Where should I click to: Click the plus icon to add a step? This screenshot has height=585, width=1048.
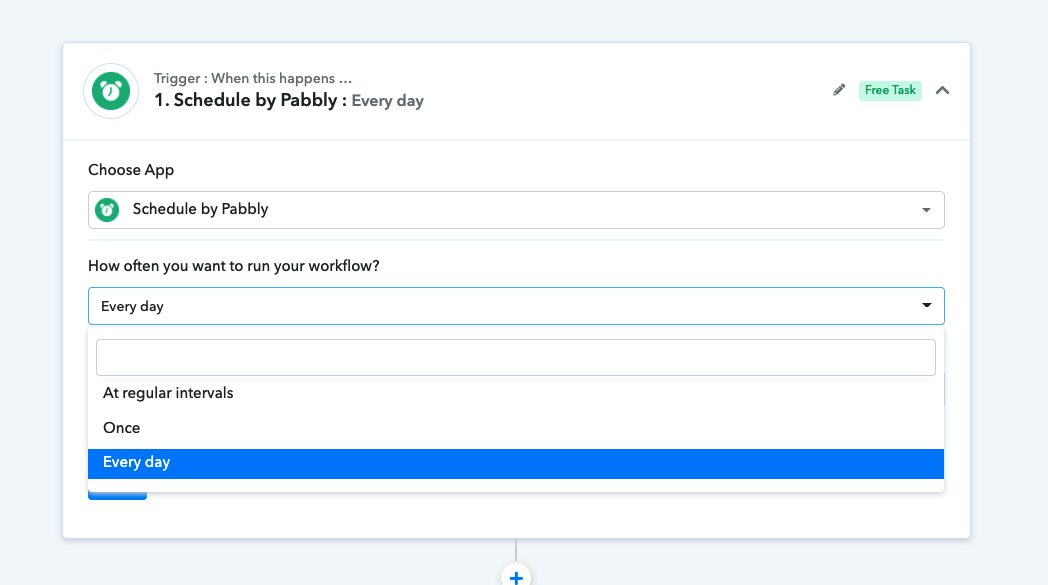pos(516,577)
